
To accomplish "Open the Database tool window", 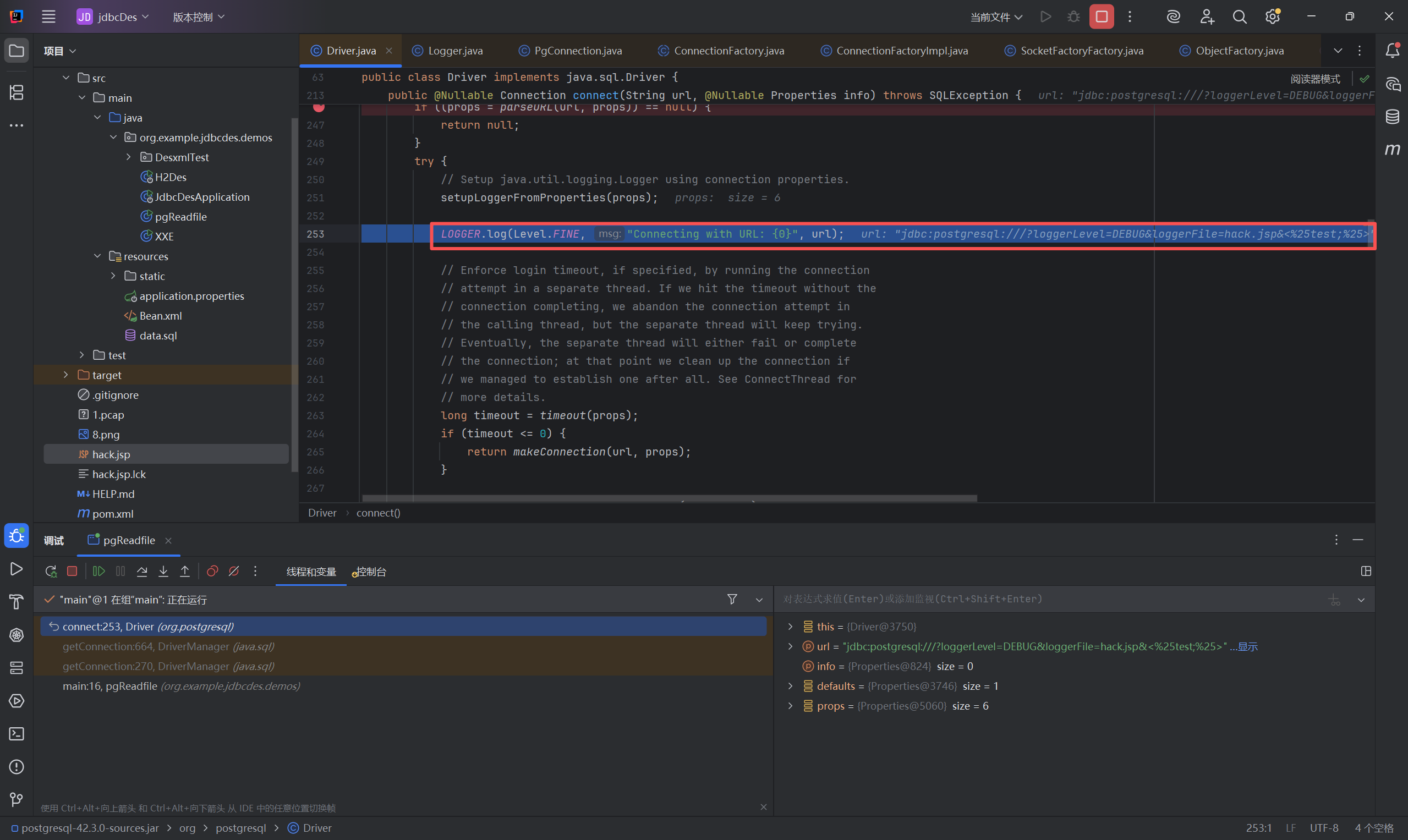I will 1392,117.
